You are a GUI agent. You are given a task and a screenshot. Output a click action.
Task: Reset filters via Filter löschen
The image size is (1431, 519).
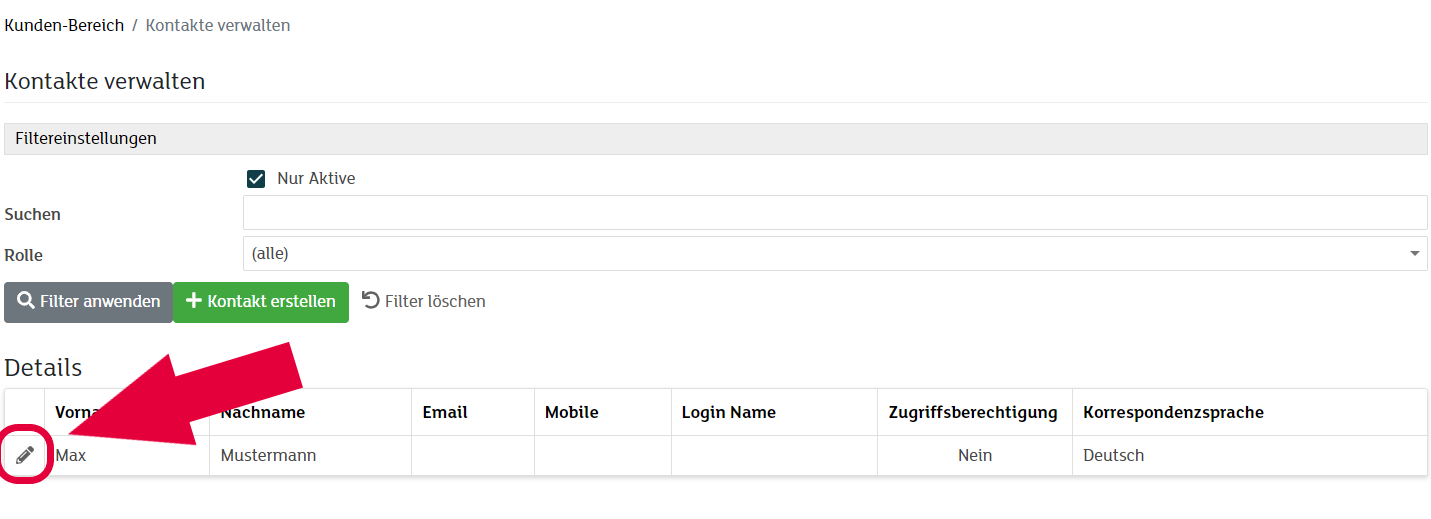424,301
